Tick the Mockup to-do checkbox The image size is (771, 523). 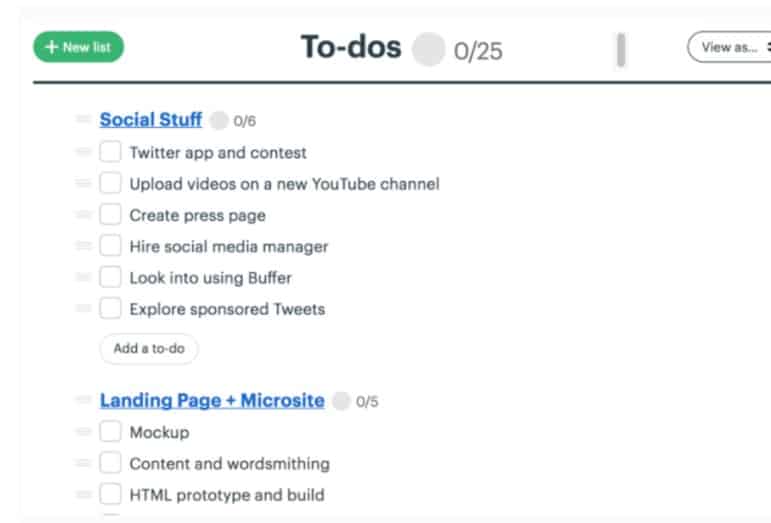tap(110, 431)
